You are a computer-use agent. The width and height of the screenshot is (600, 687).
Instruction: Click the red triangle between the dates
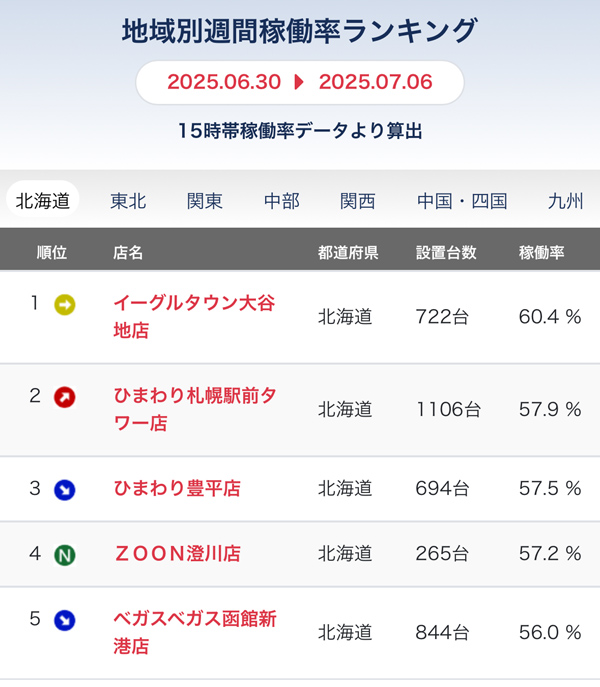coord(299,82)
